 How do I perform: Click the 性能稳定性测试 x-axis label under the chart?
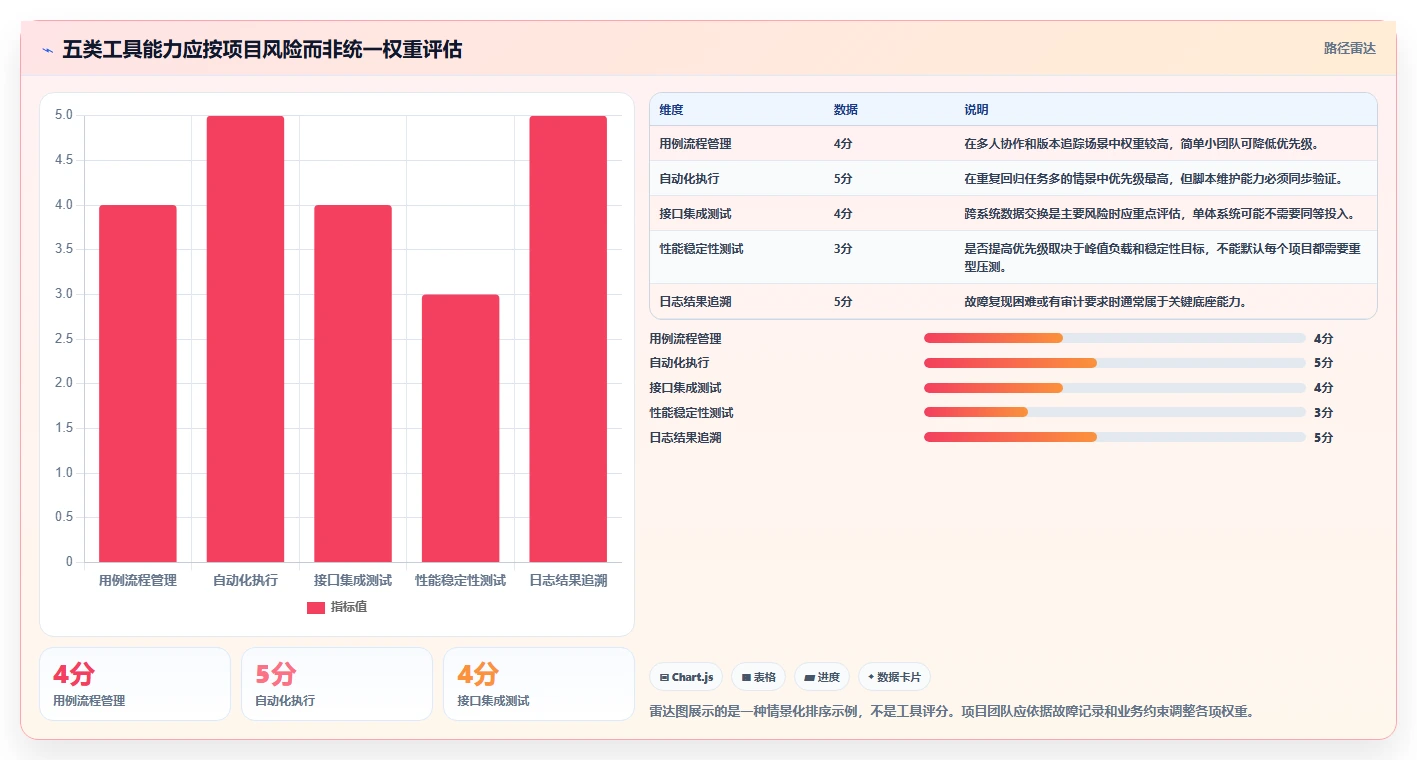coord(460,580)
